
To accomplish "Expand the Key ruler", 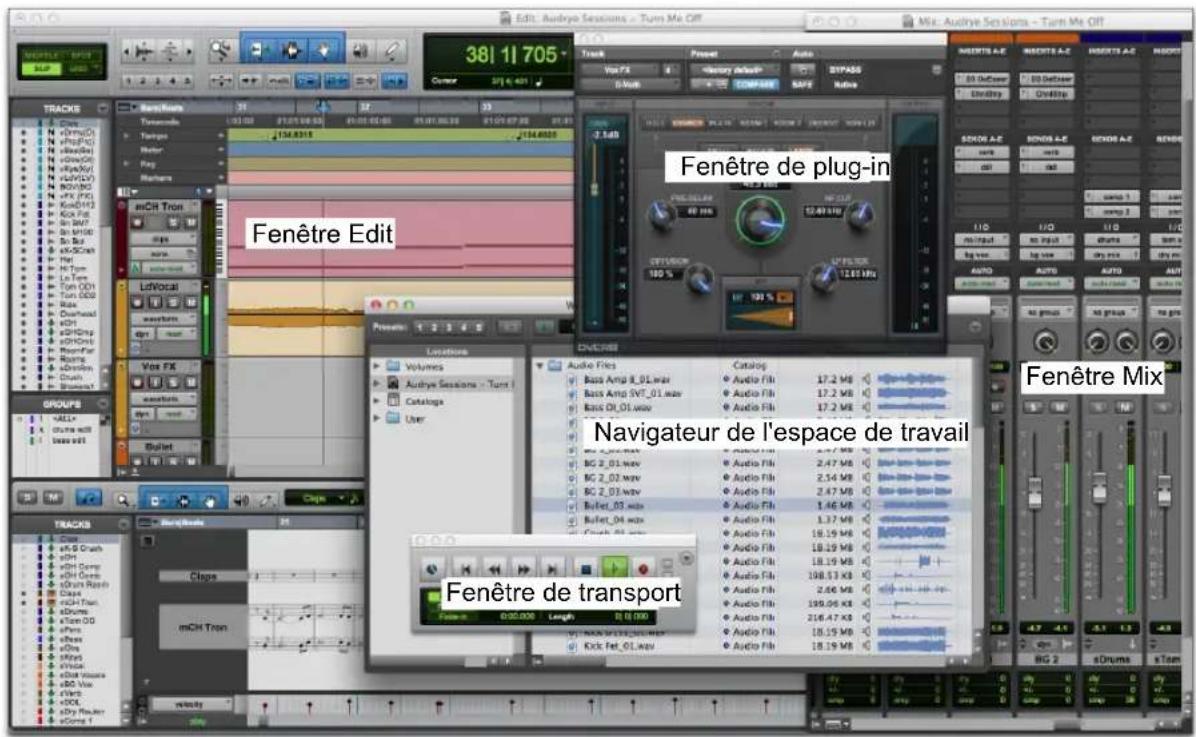I will pos(127,164).
